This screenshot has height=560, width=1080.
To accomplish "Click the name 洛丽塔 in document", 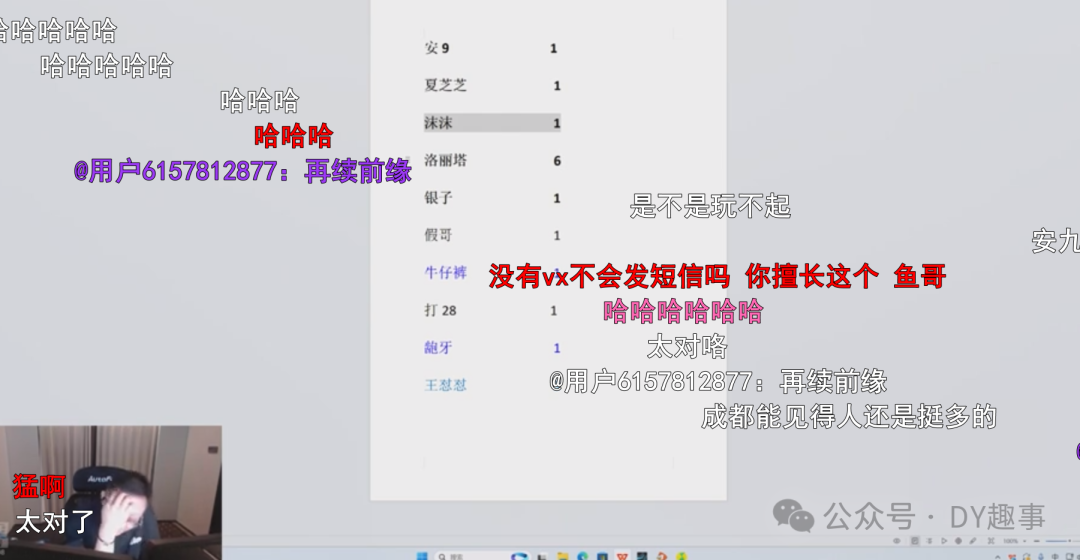I will click(x=446, y=160).
